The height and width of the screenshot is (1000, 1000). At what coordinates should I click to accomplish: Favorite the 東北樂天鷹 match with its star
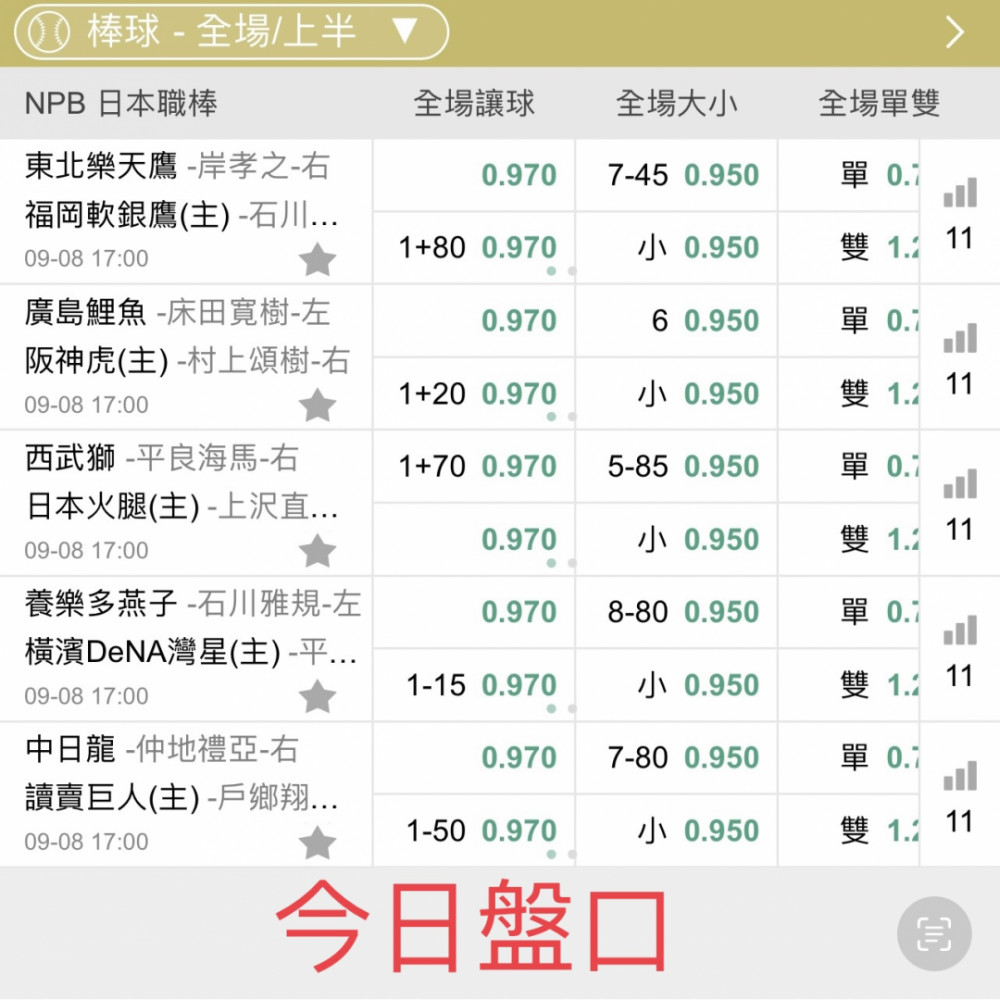pos(317,260)
